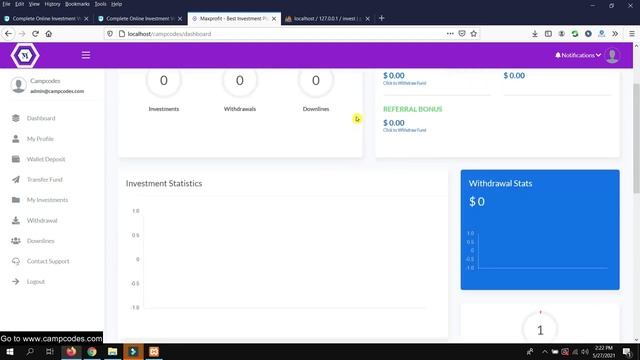Show hidden system tray icons
Screen dimensions: 640x360
pos(544,351)
